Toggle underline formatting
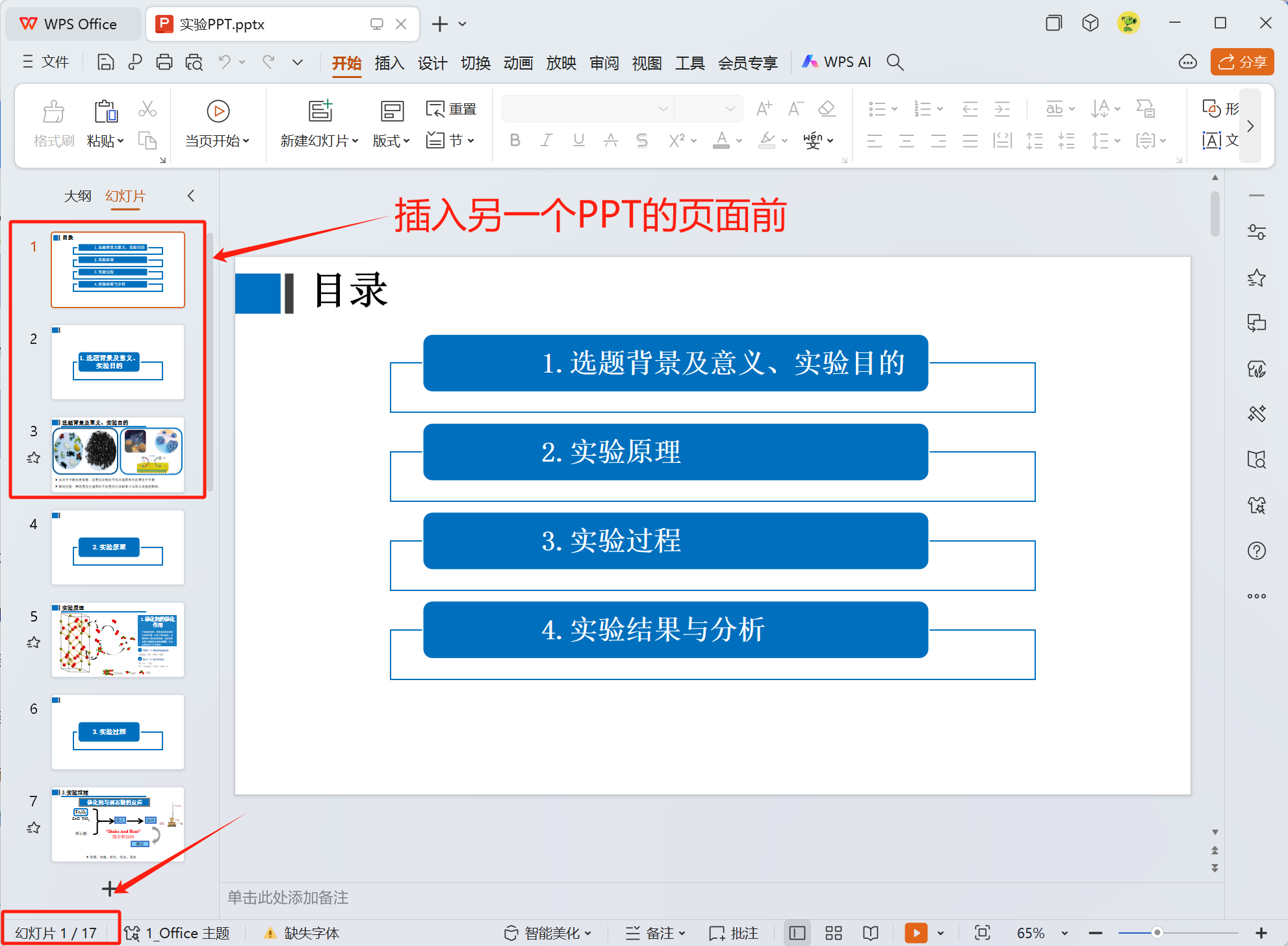This screenshot has height=946, width=1288. pos(578,140)
